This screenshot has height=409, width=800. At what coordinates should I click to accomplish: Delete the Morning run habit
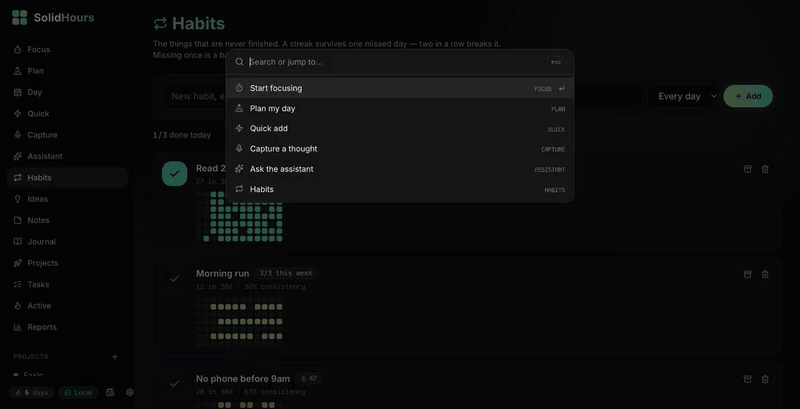(x=765, y=274)
